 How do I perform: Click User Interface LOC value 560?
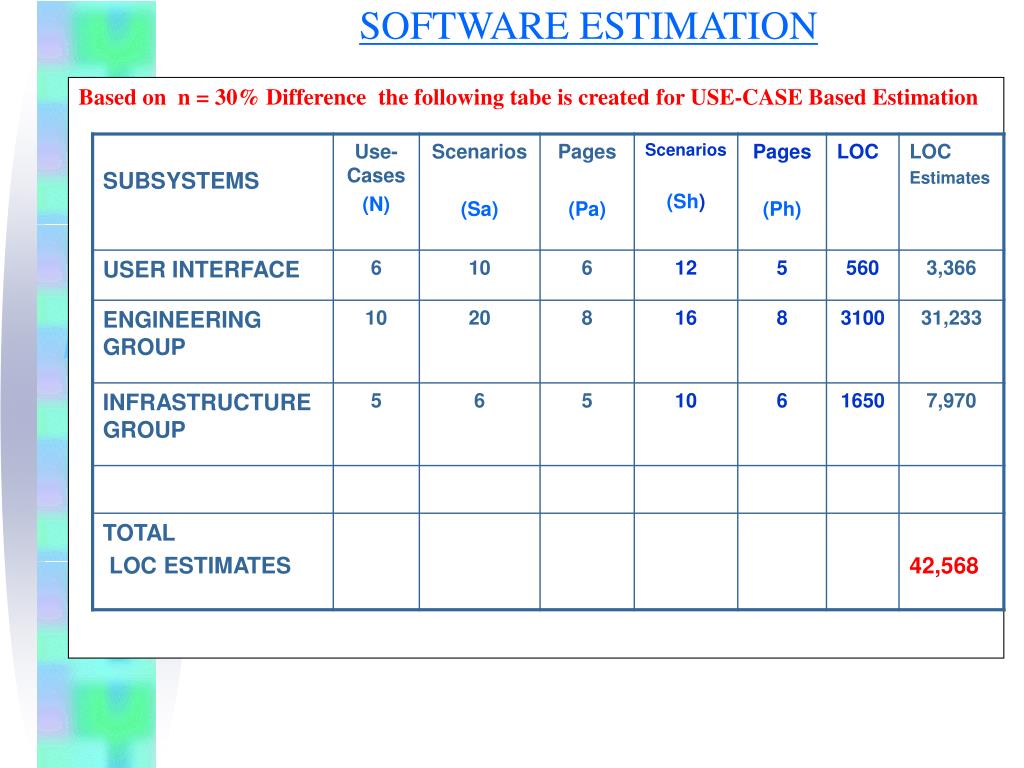coord(862,268)
